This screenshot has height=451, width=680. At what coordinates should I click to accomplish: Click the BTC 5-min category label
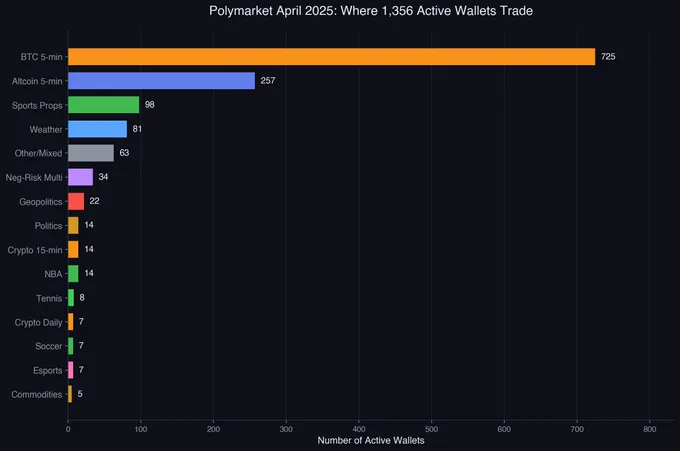pyautogui.click(x=42, y=57)
